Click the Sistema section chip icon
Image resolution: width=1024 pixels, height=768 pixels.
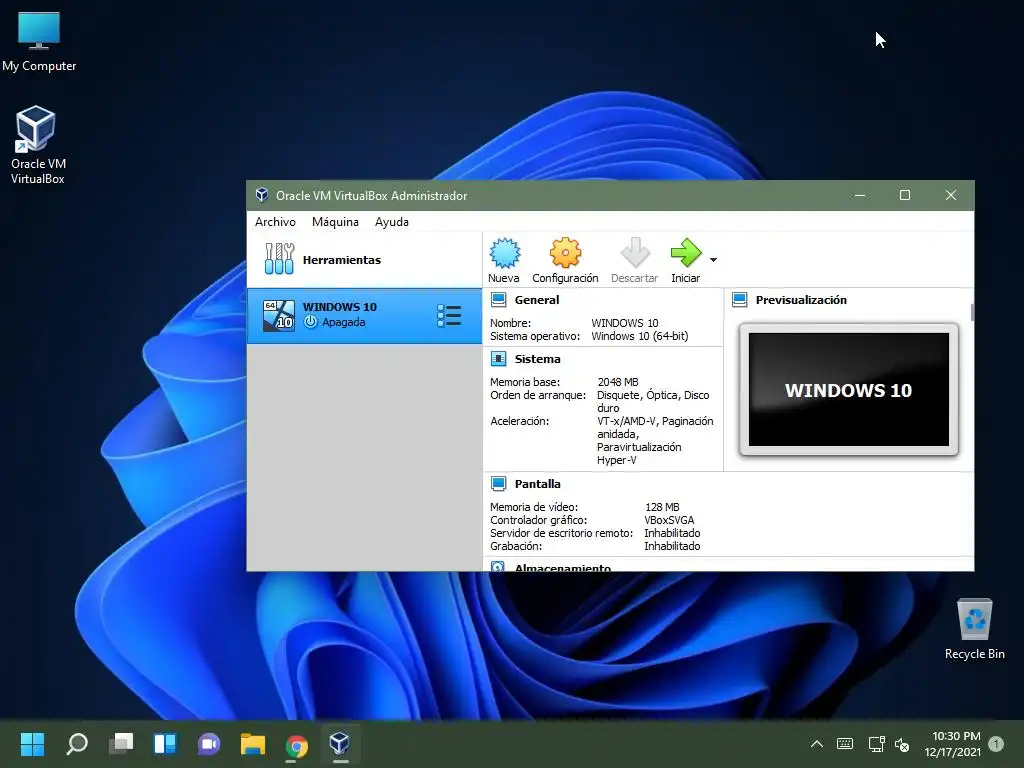pyautogui.click(x=498, y=359)
